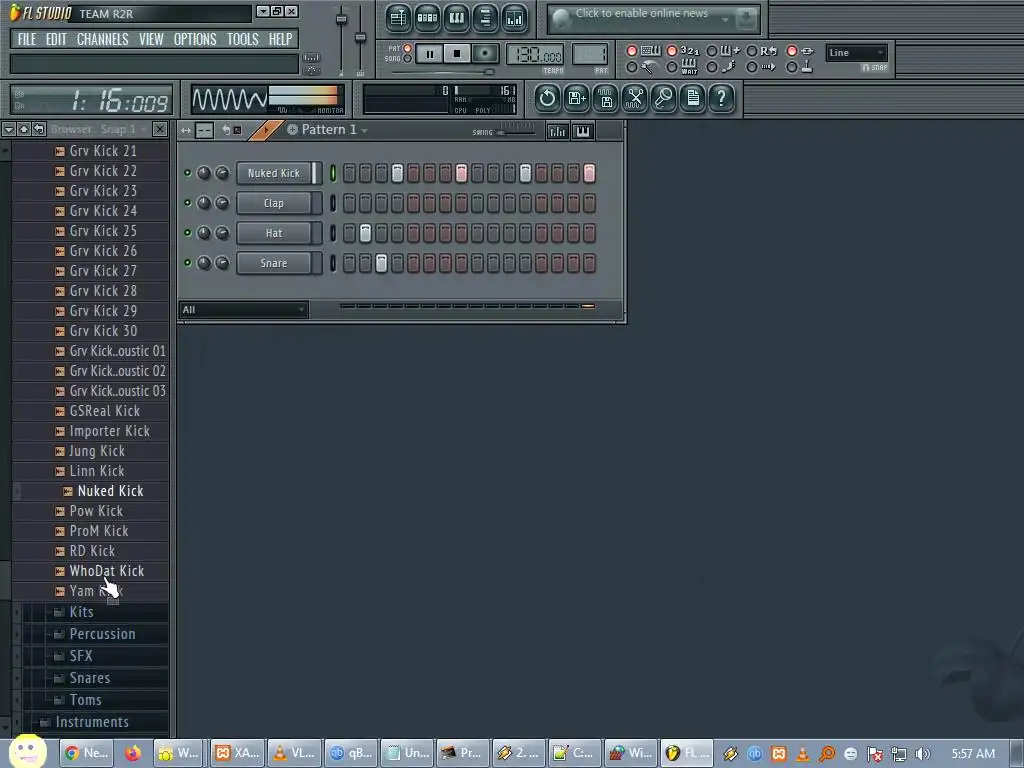1024x768 pixels.
Task: Click the Clap channel button
Action: (274, 203)
